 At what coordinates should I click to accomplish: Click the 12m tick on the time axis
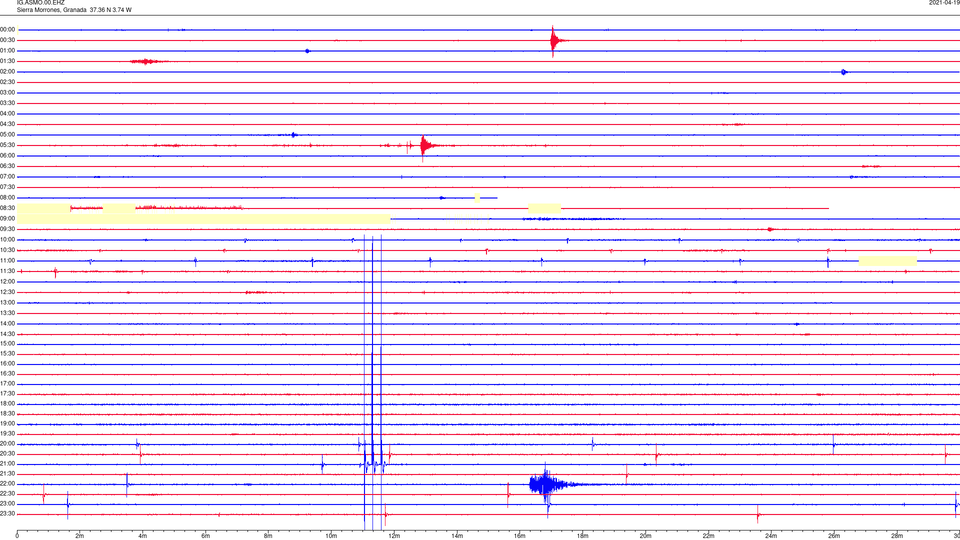pyautogui.click(x=394, y=536)
